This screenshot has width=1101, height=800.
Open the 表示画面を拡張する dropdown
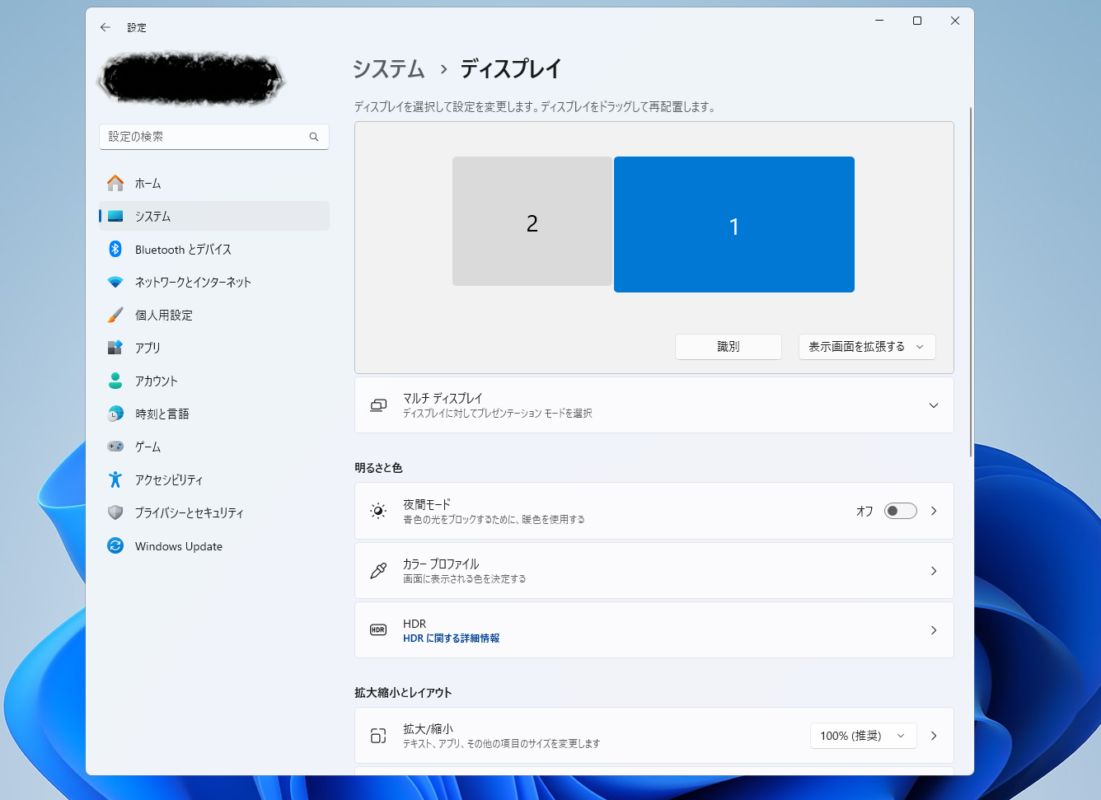pyautogui.click(x=867, y=347)
